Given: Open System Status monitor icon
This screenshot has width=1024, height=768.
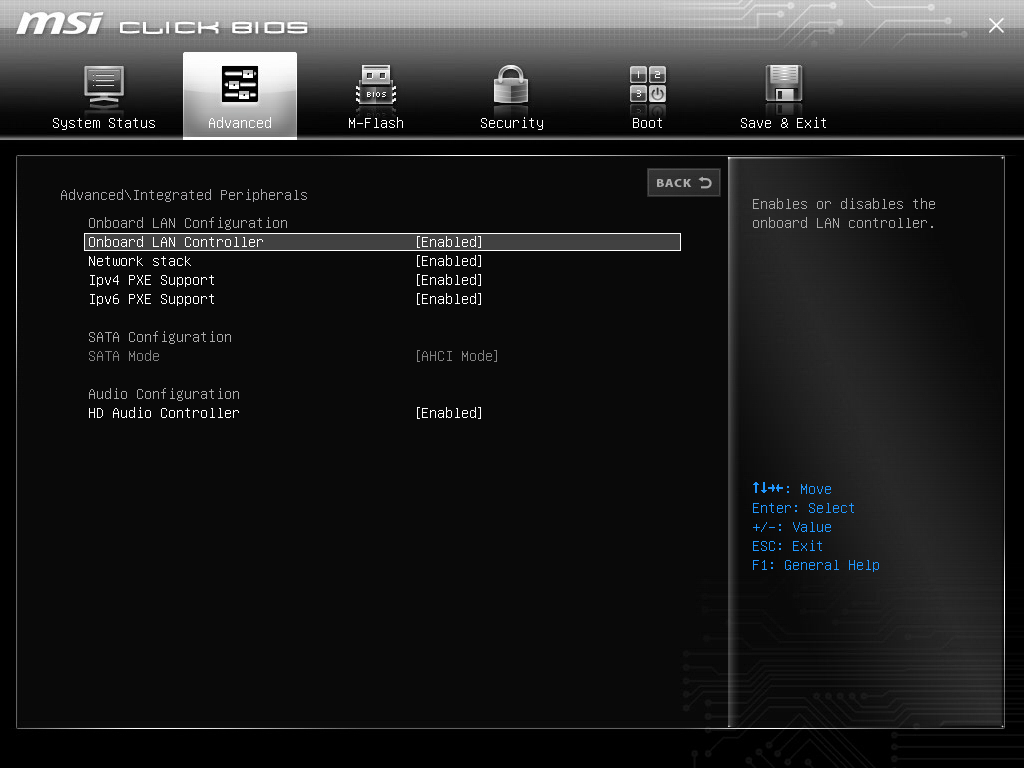Looking at the screenshot, I should pyautogui.click(x=104, y=88).
